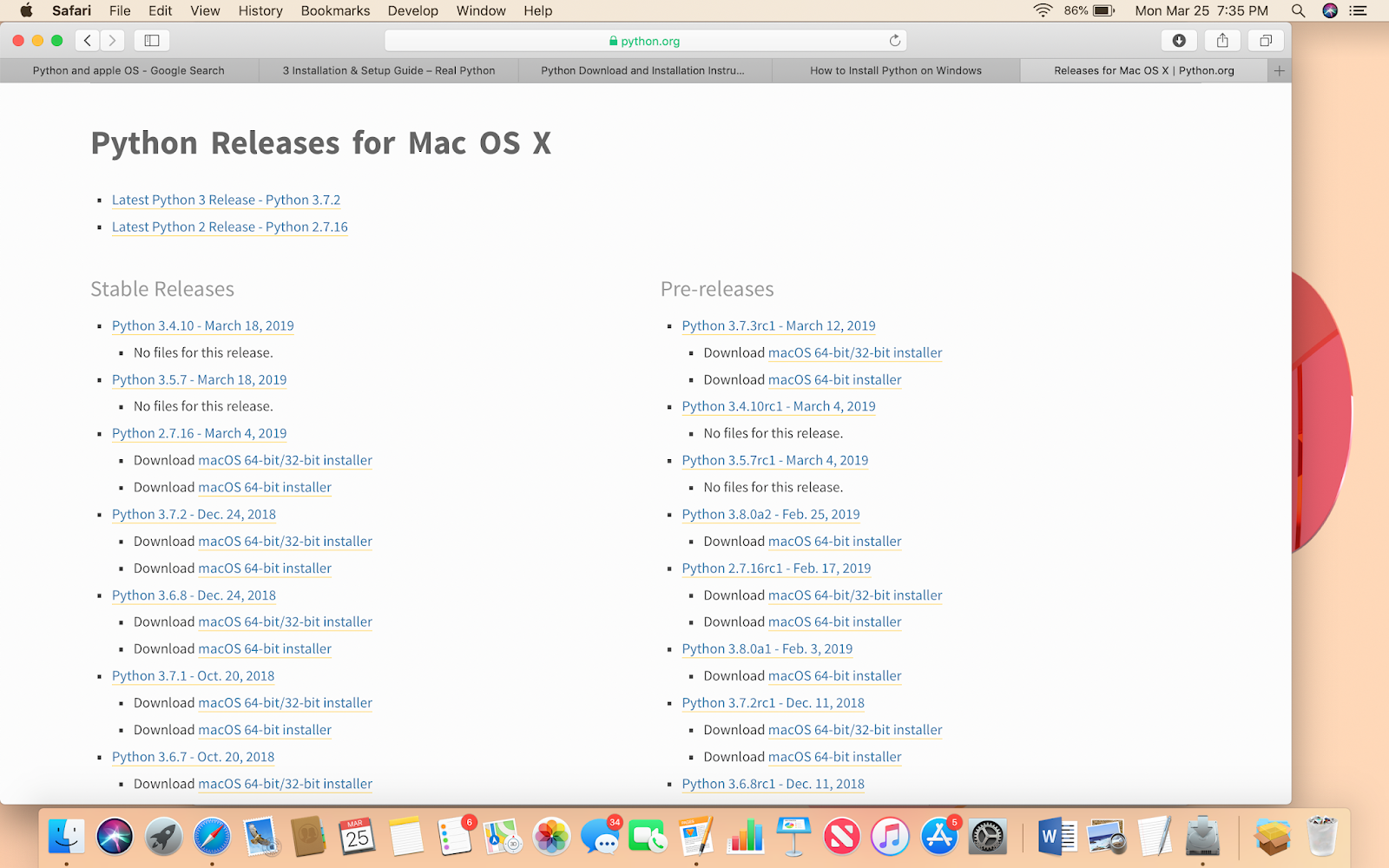The width and height of the screenshot is (1389, 868).
Task: Open Trash in the Dock
Action: tap(1321, 837)
